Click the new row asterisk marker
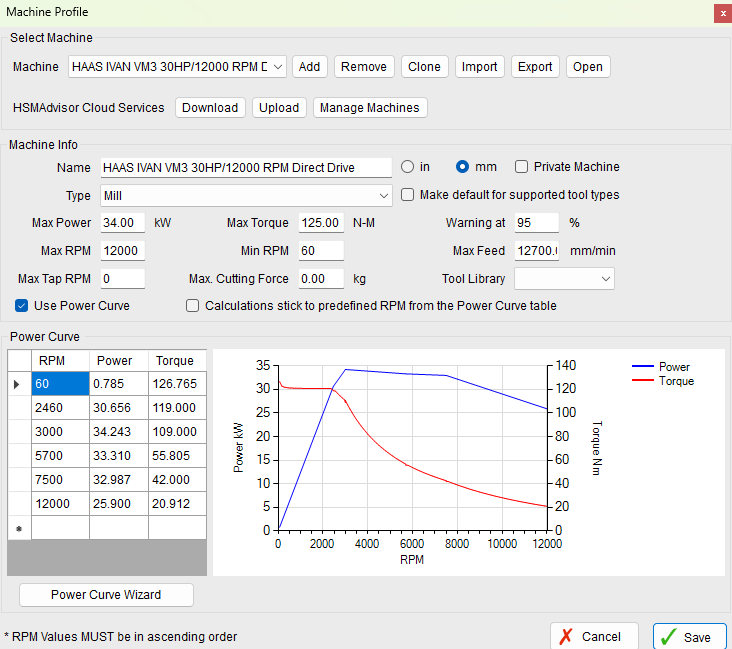This screenshot has width=732, height=649. click(x=17, y=528)
